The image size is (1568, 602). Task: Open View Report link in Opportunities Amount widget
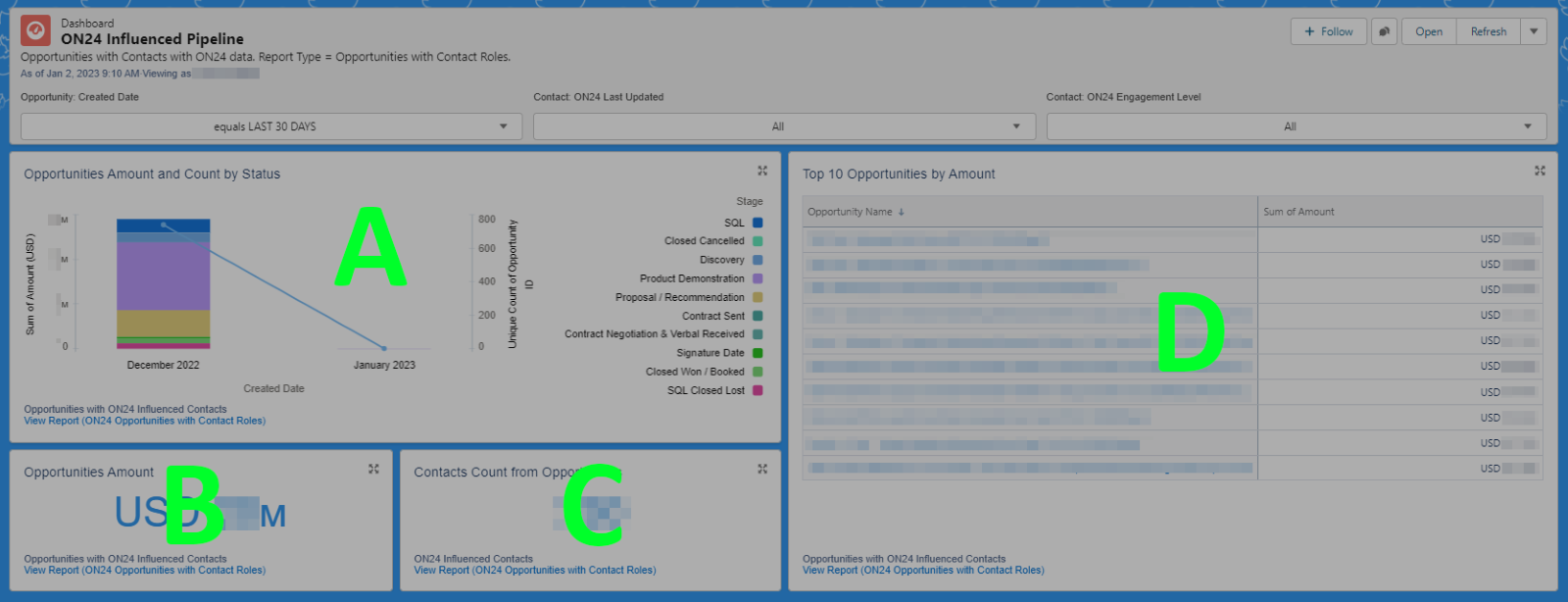(x=145, y=570)
